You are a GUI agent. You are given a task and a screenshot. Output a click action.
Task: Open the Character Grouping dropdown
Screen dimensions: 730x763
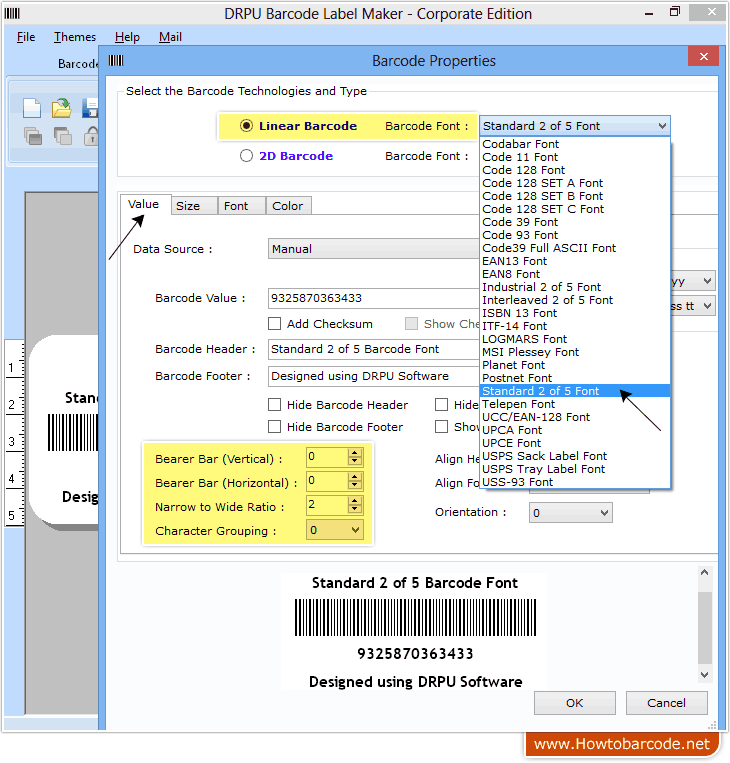click(x=355, y=531)
